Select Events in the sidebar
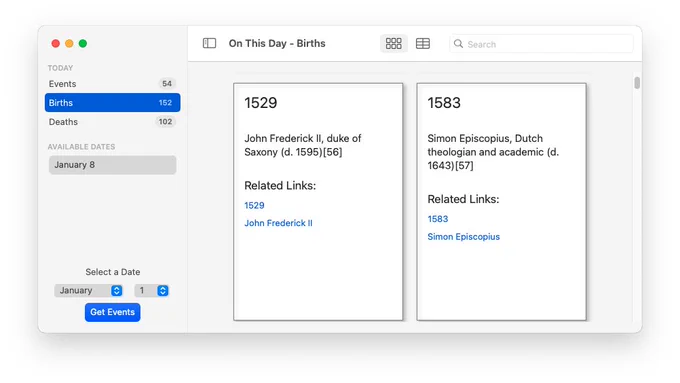 coord(112,84)
